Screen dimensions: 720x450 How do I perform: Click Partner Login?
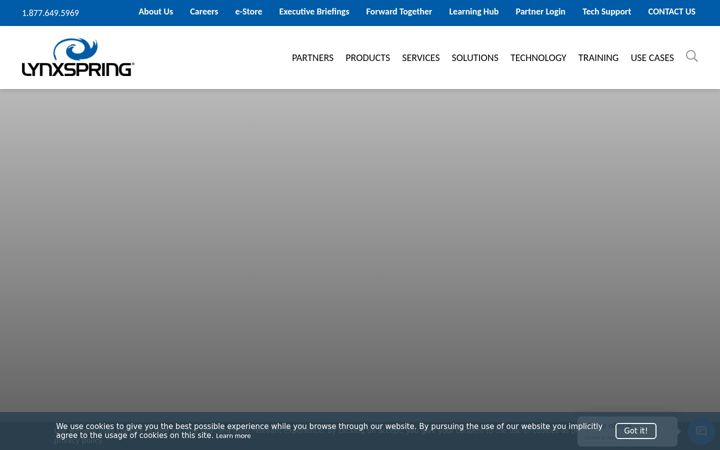(540, 12)
